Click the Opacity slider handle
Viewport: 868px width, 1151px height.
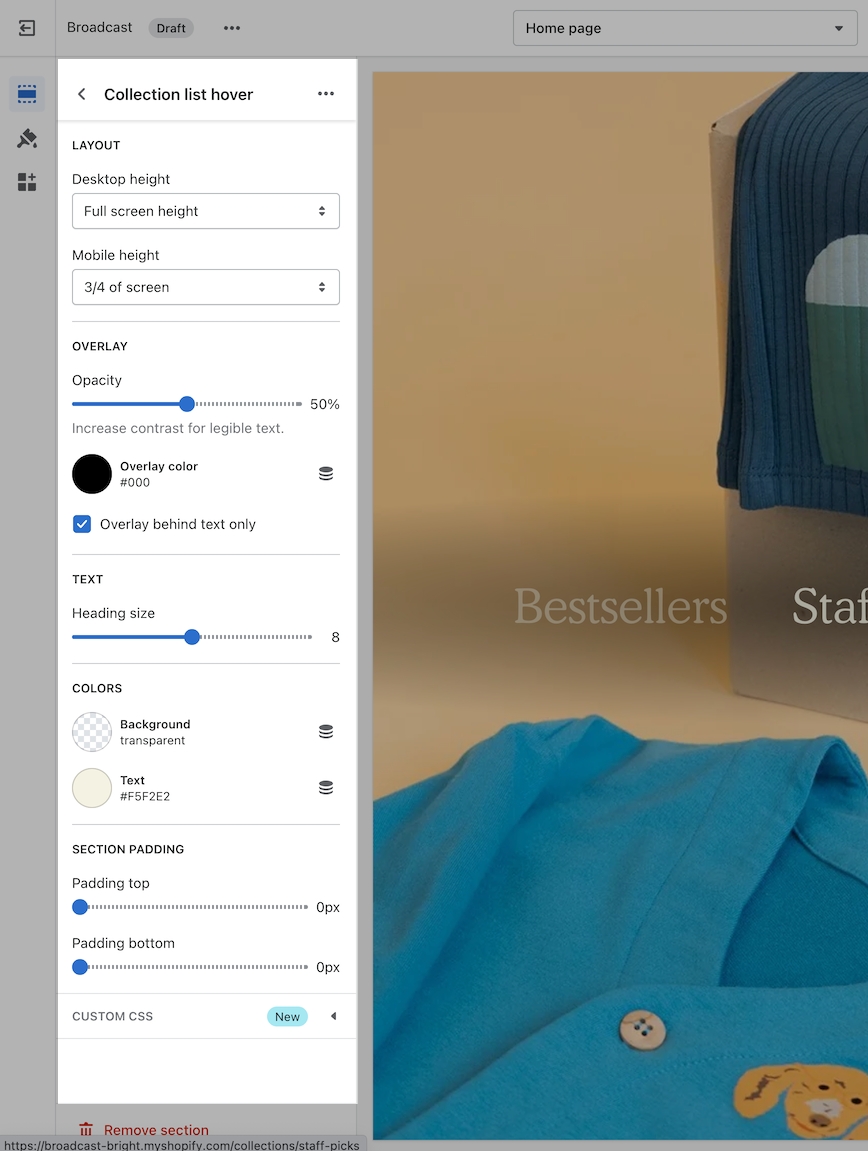click(x=187, y=404)
